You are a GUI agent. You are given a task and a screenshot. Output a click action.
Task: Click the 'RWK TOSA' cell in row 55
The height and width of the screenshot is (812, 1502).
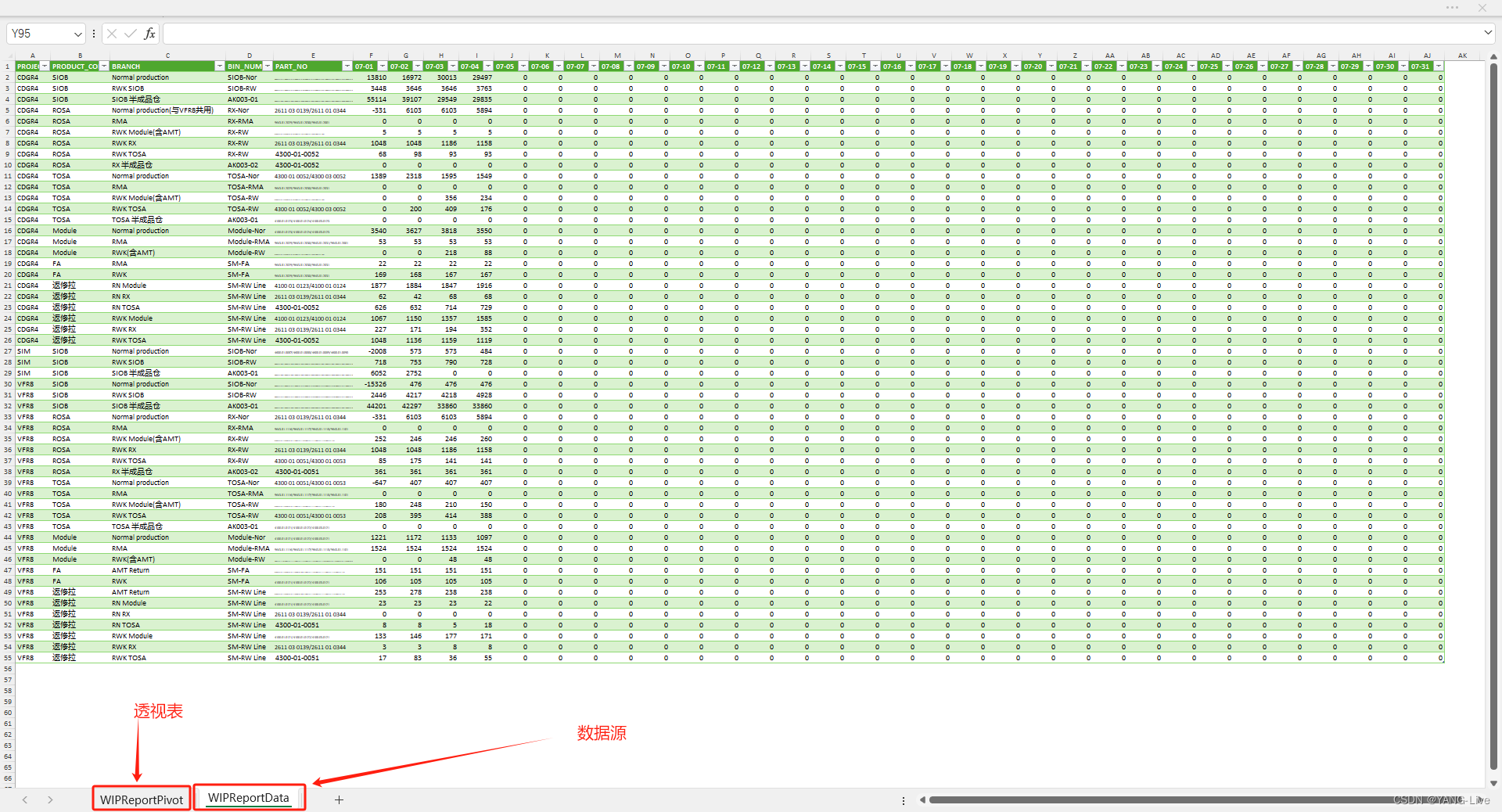pyautogui.click(x=167, y=658)
